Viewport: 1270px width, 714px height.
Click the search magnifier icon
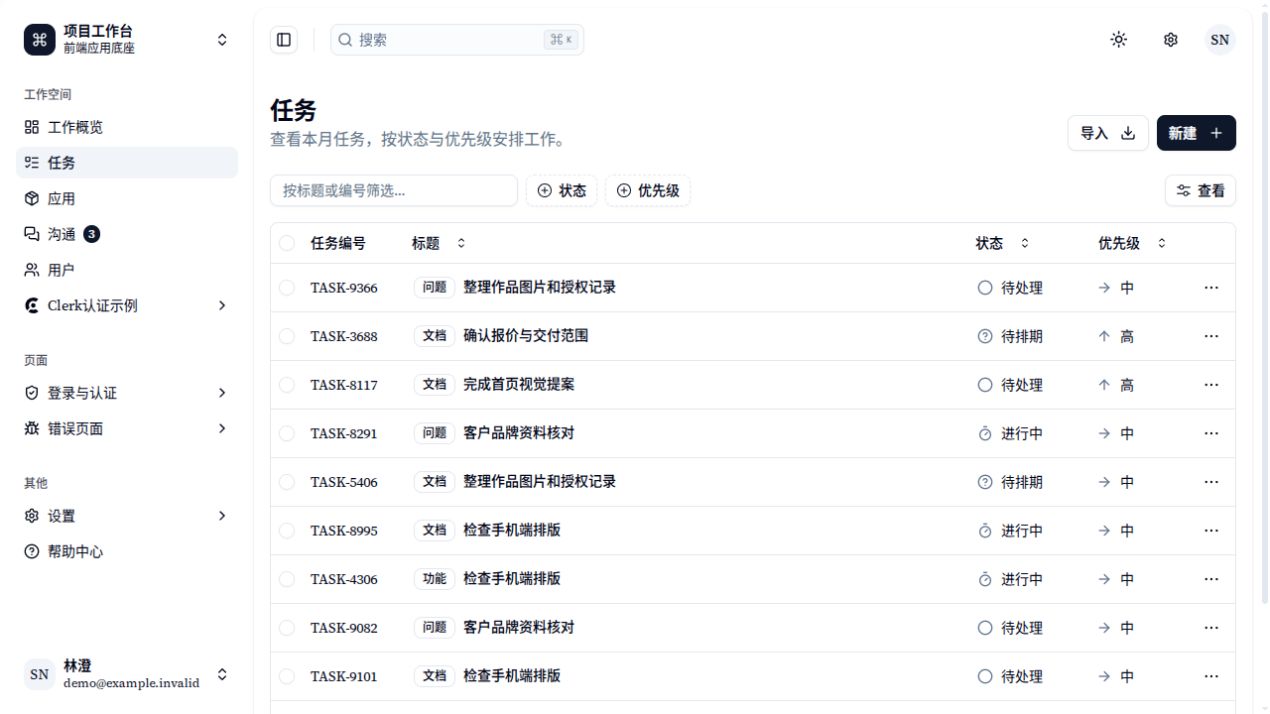(345, 40)
